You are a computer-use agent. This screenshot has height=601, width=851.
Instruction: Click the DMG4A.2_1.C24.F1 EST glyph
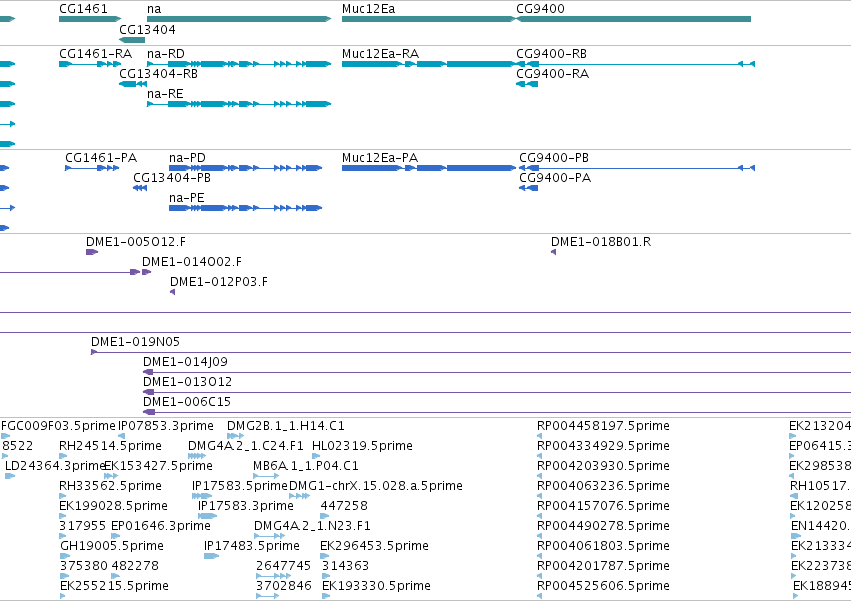tap(196, 456)
